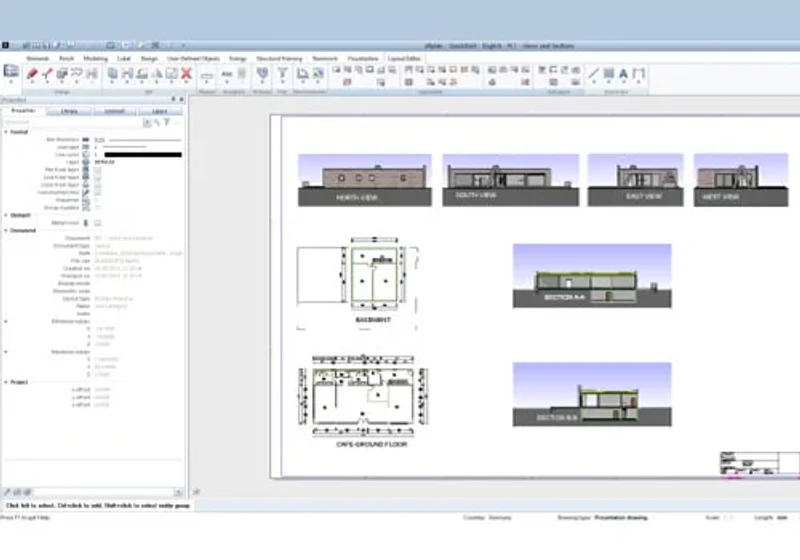800x560 pixels.
Task: Select the letter A text tool
Action: [623, 73]
